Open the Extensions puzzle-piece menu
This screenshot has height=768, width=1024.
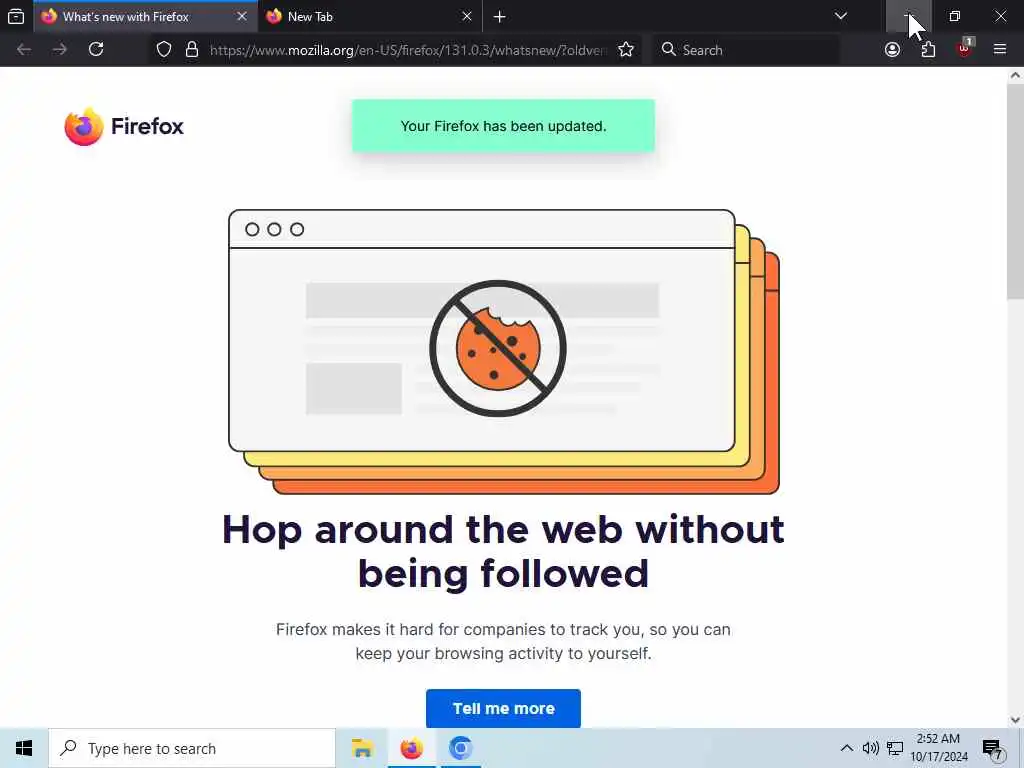click(928, 50)
